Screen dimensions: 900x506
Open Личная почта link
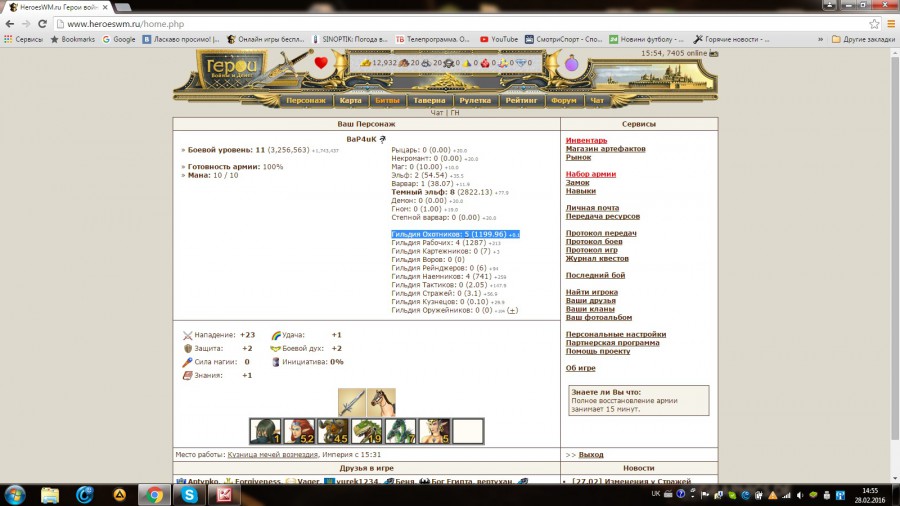pos(592,208)
